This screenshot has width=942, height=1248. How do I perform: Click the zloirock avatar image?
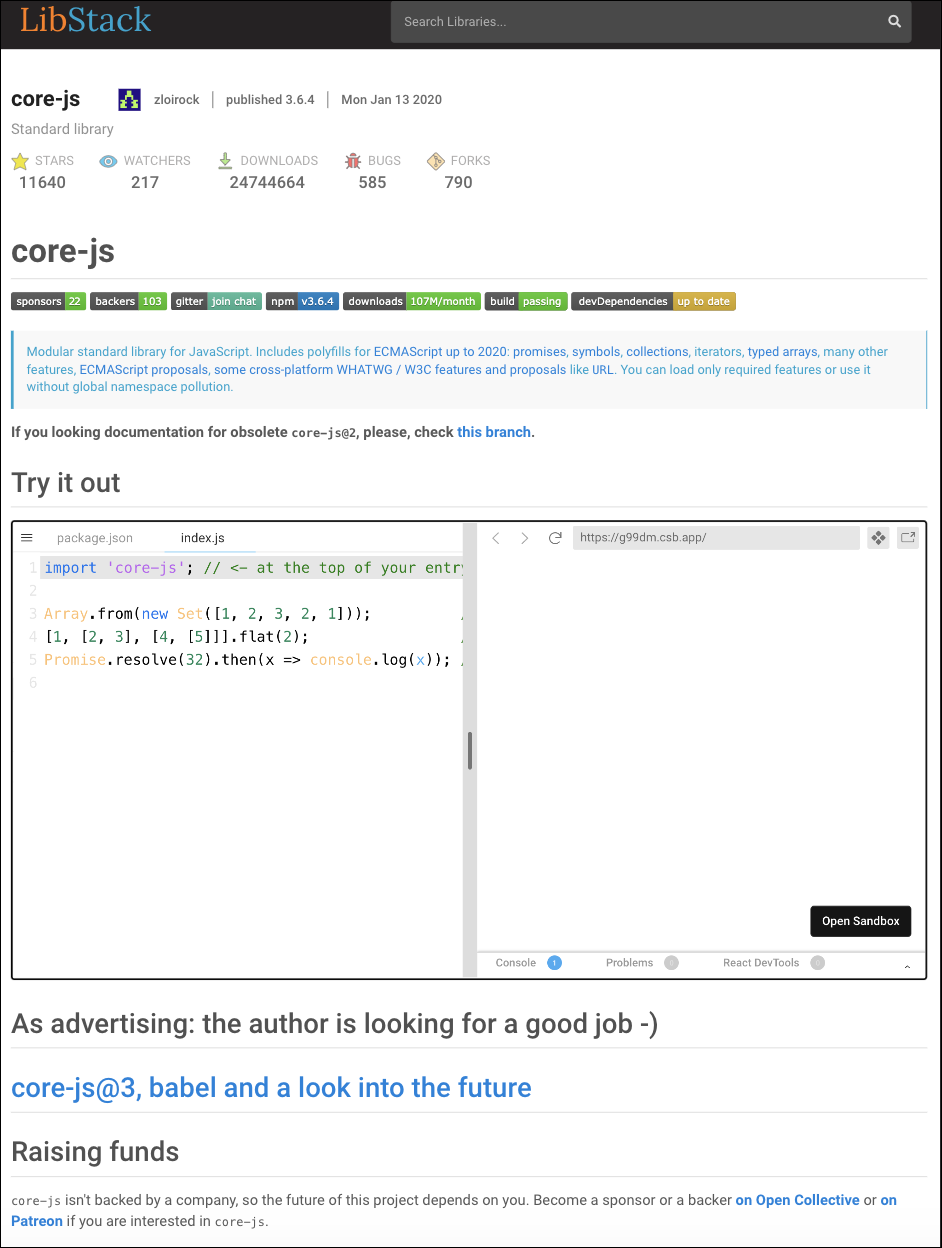tap(128, 99)
